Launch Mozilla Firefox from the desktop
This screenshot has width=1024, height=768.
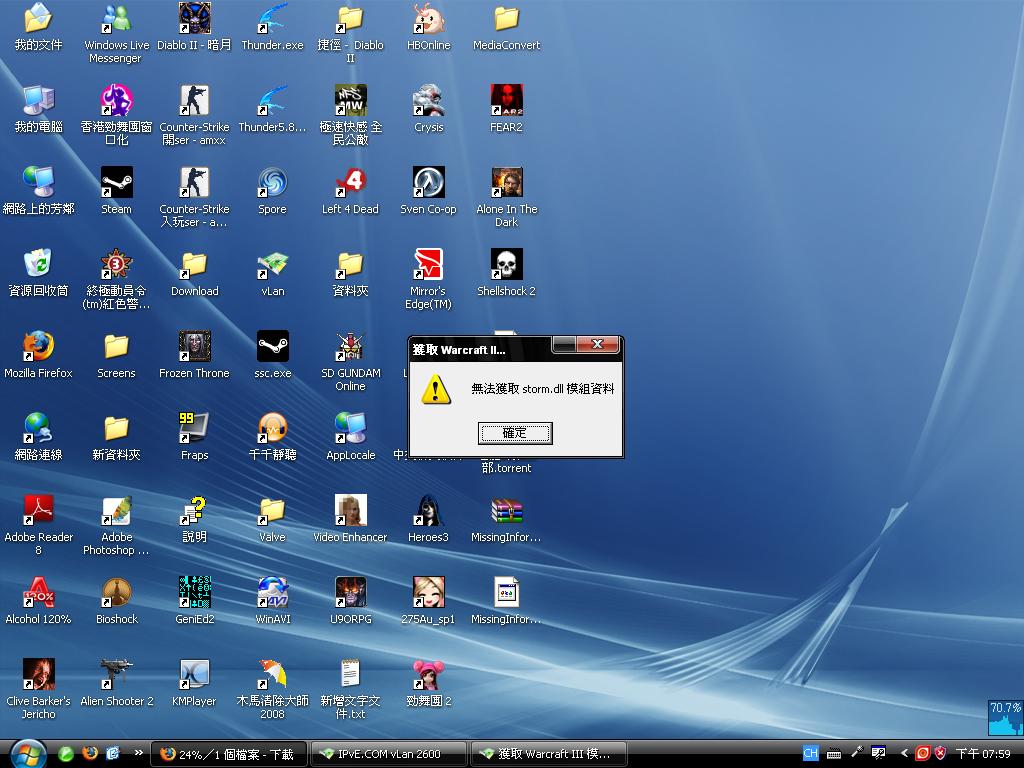[38, 348]
